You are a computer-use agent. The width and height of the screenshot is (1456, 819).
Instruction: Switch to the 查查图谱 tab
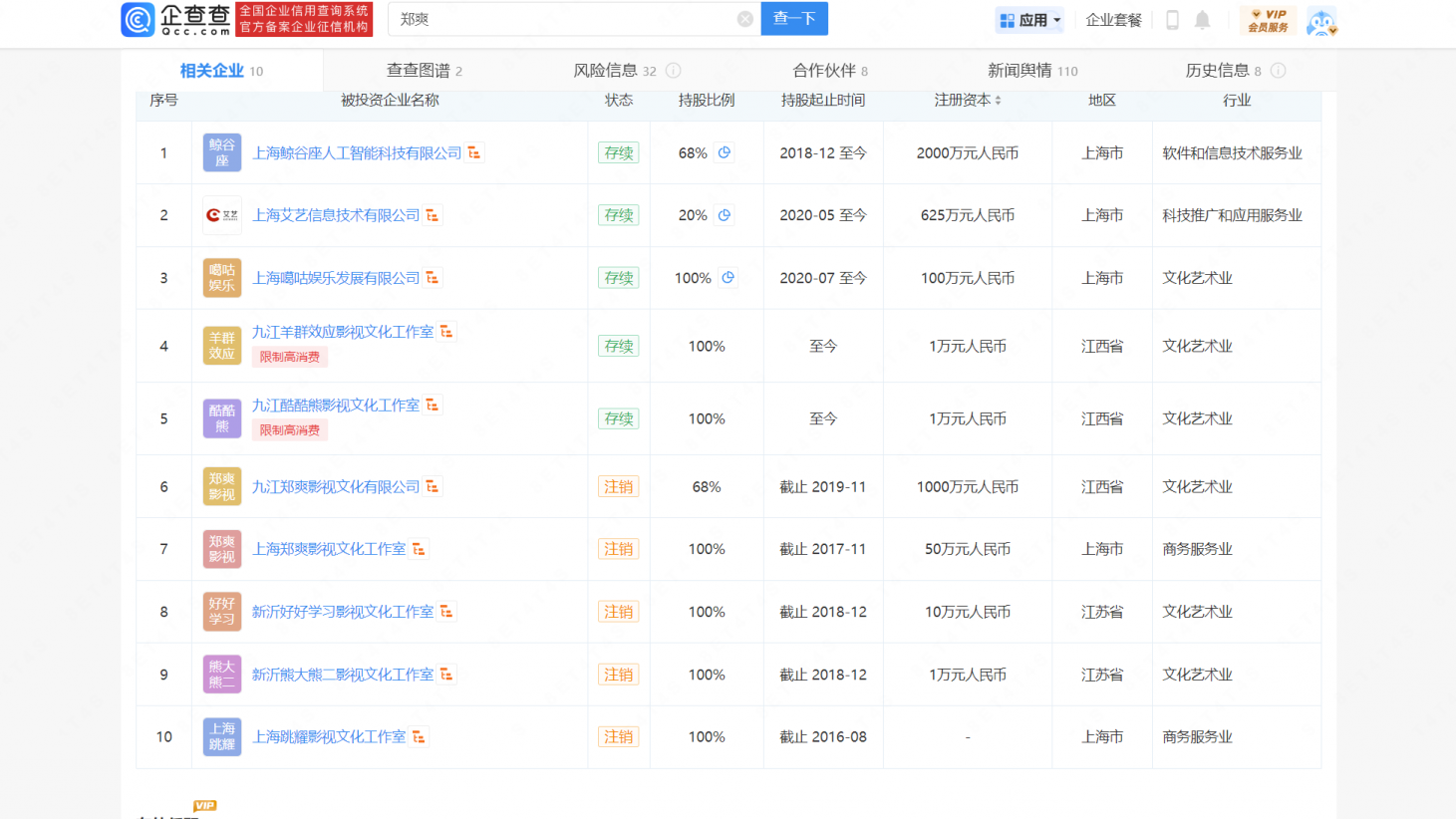point(424,71)
